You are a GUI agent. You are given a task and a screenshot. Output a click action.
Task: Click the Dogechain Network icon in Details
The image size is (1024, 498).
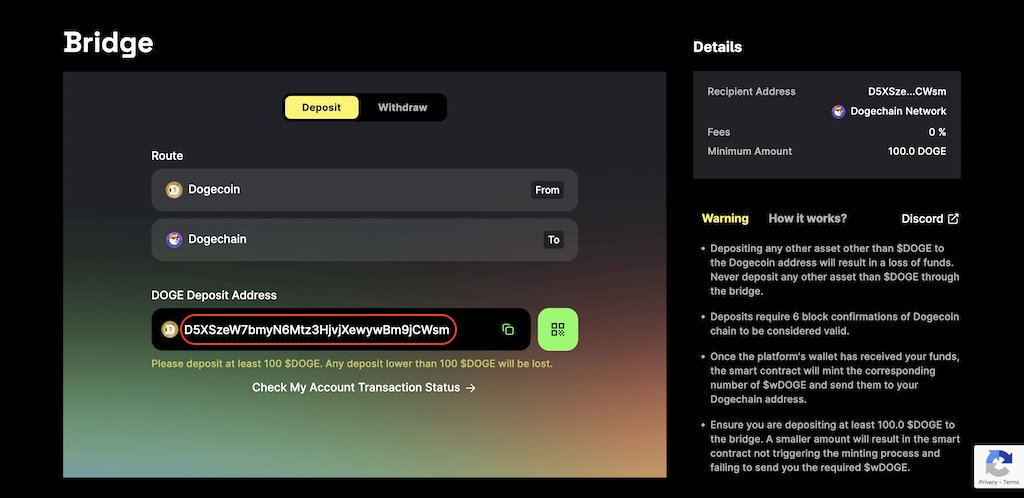tap(838, 112)
